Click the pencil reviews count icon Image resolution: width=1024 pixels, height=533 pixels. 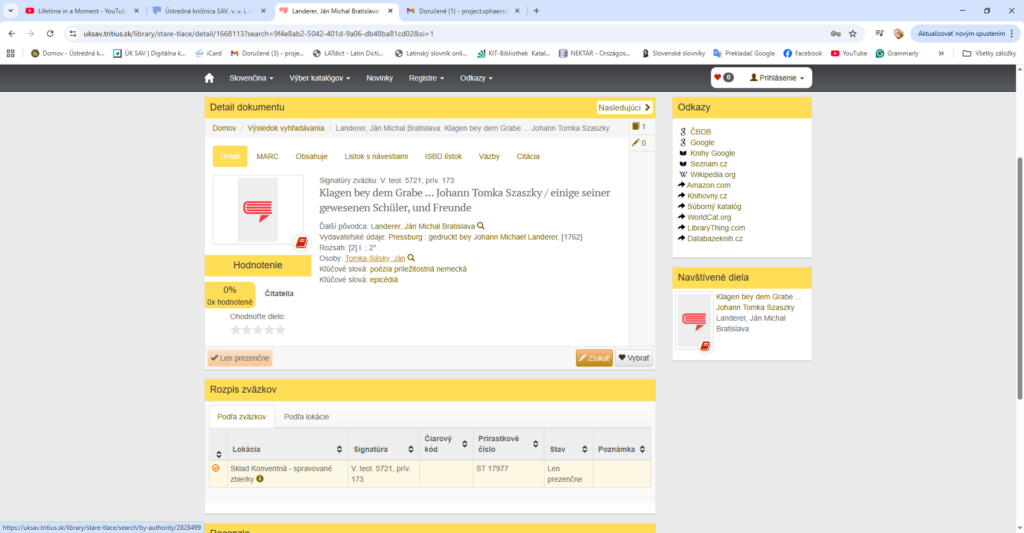pos(638,143)
